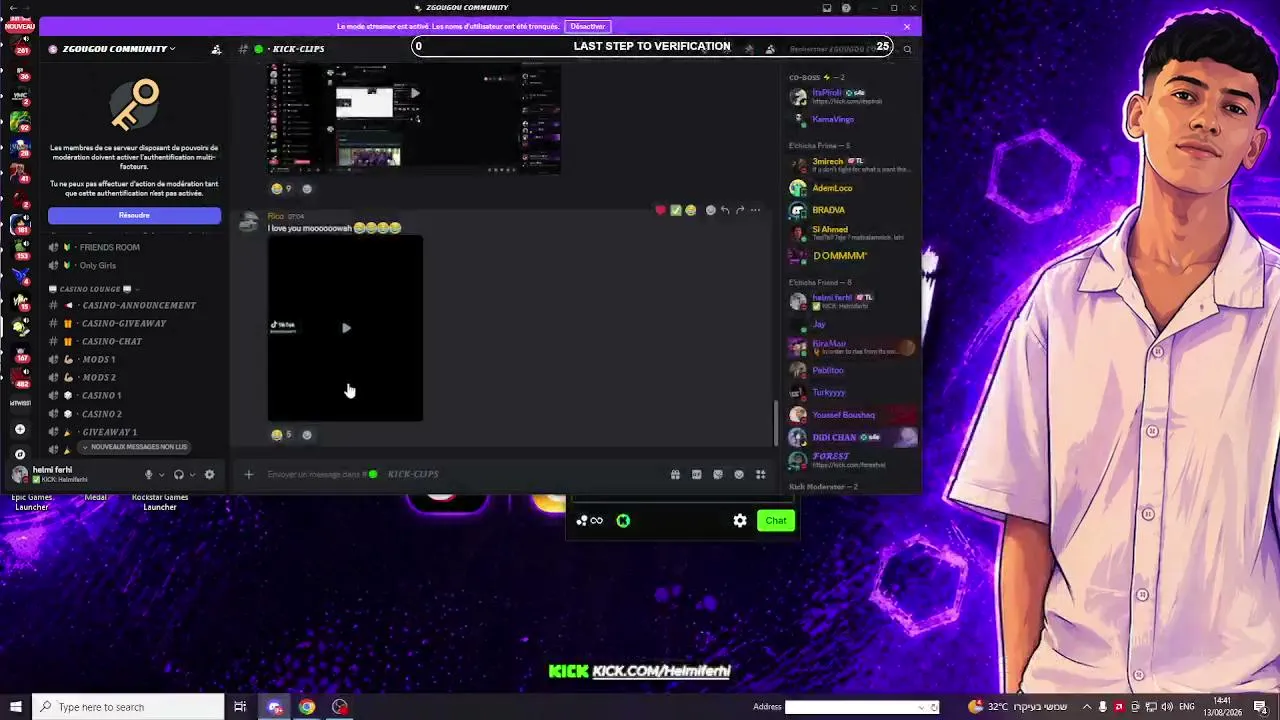The height and width of the screenshot is (720, 1280).
Task: Dismiss the streamer mode banner
Action: pos(907,27)
